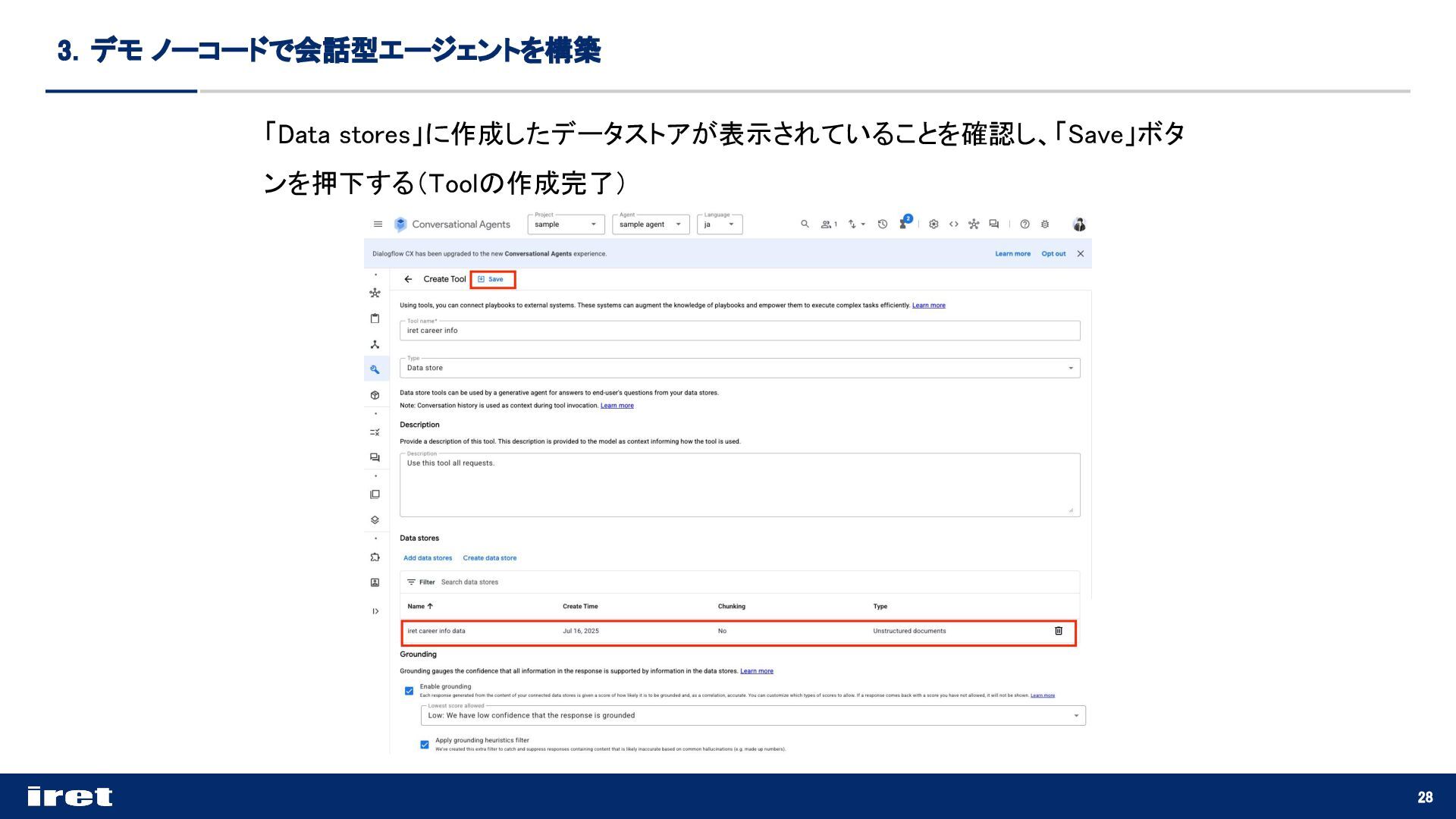1456x819 pixels.
Task: Open the chat simulator icon in header
Action: coord(994,224)
